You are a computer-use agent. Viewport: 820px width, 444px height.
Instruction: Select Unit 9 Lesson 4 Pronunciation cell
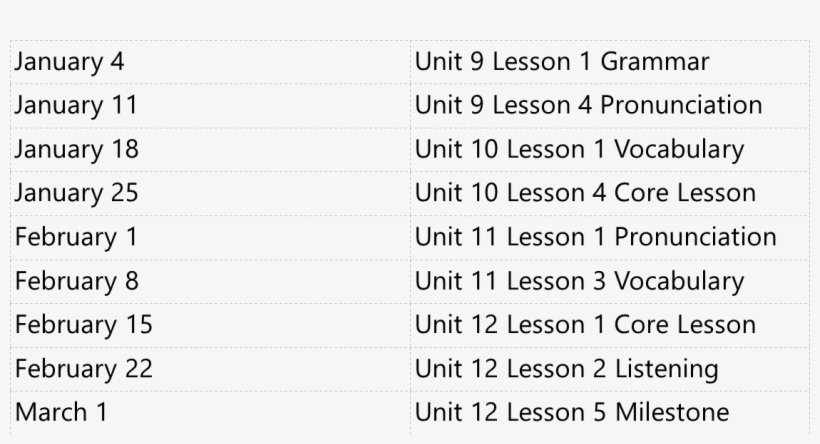pos(588,105)
